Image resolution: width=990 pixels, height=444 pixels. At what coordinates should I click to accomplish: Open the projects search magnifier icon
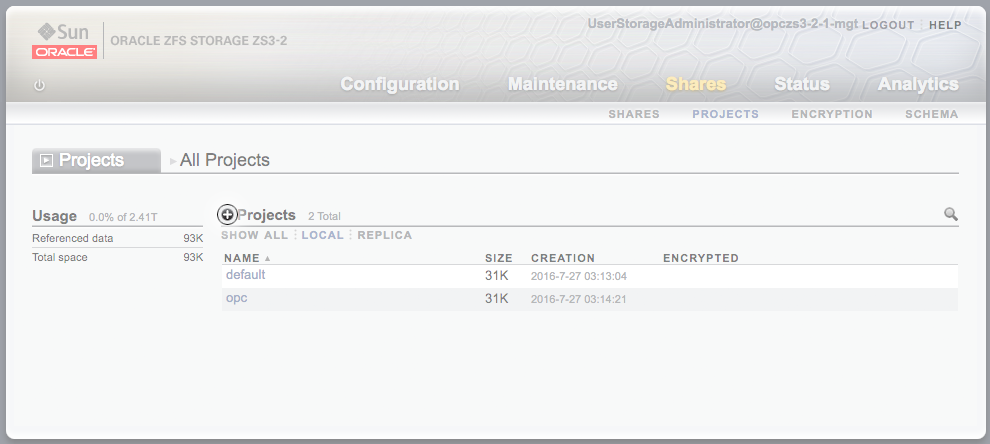coord(951,214)
